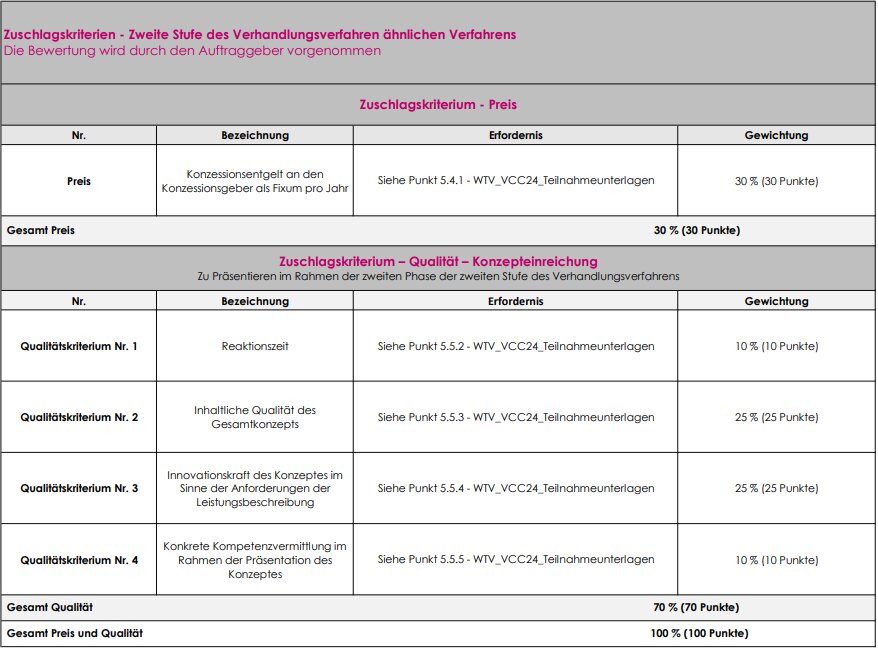Select the "Zuschlagskriterium - Preis" section header
Image resolution: width=878 pixels, height=648 pixels.
[x=438, y=104]
